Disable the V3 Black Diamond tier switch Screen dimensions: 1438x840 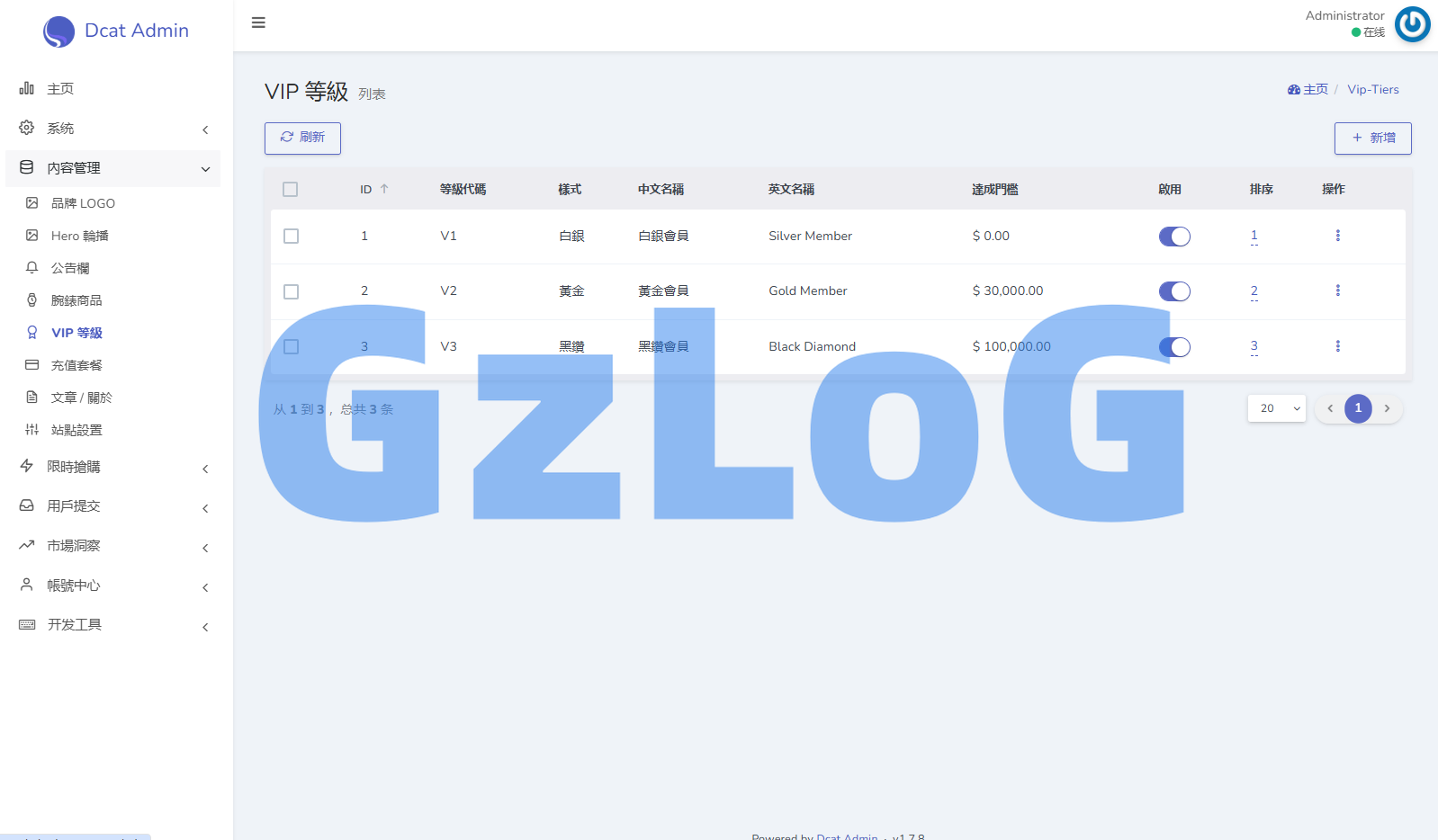tap(1174, 347)
